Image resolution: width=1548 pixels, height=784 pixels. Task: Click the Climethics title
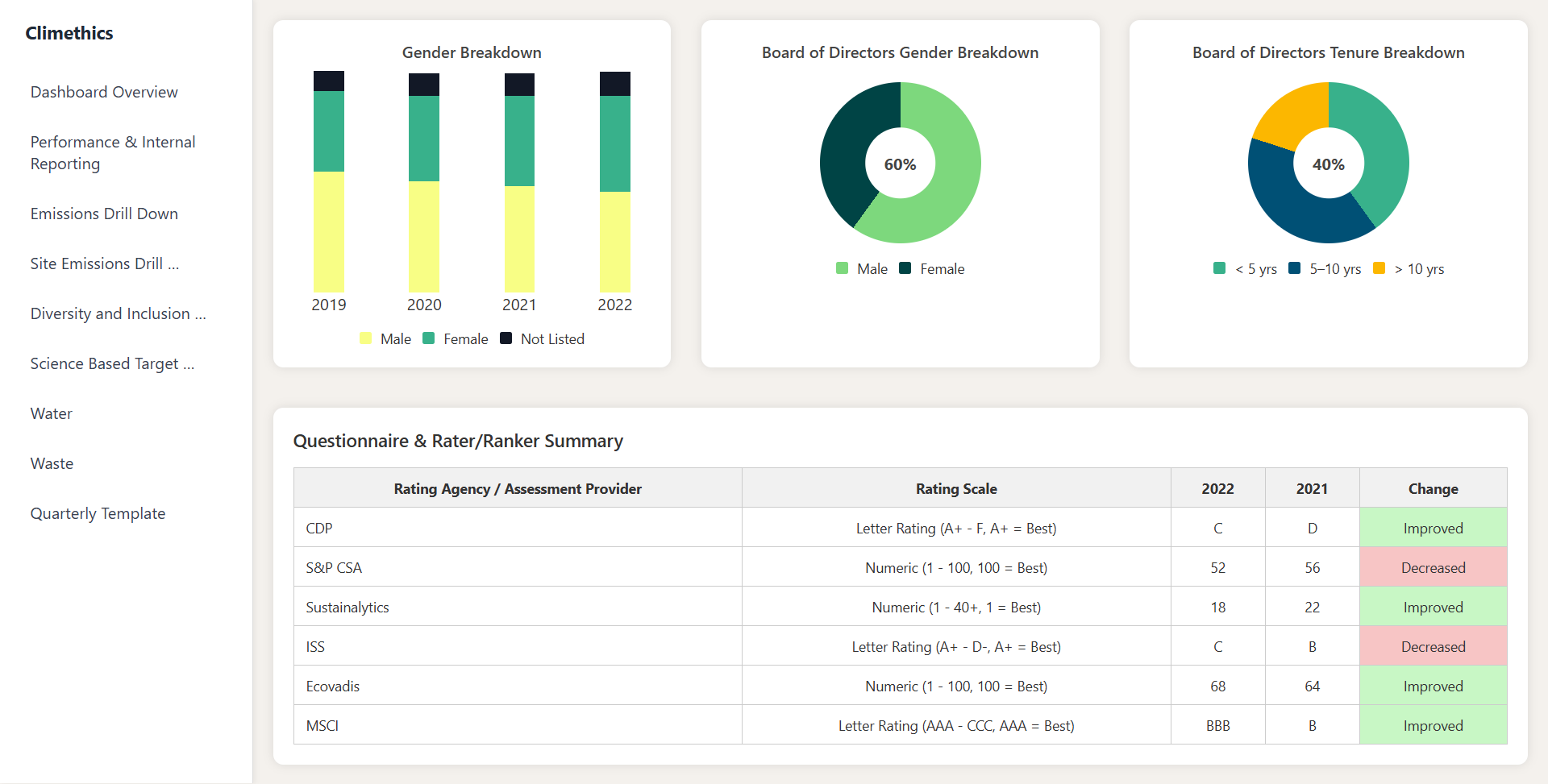pyautogui.click(x=69, y=33)
